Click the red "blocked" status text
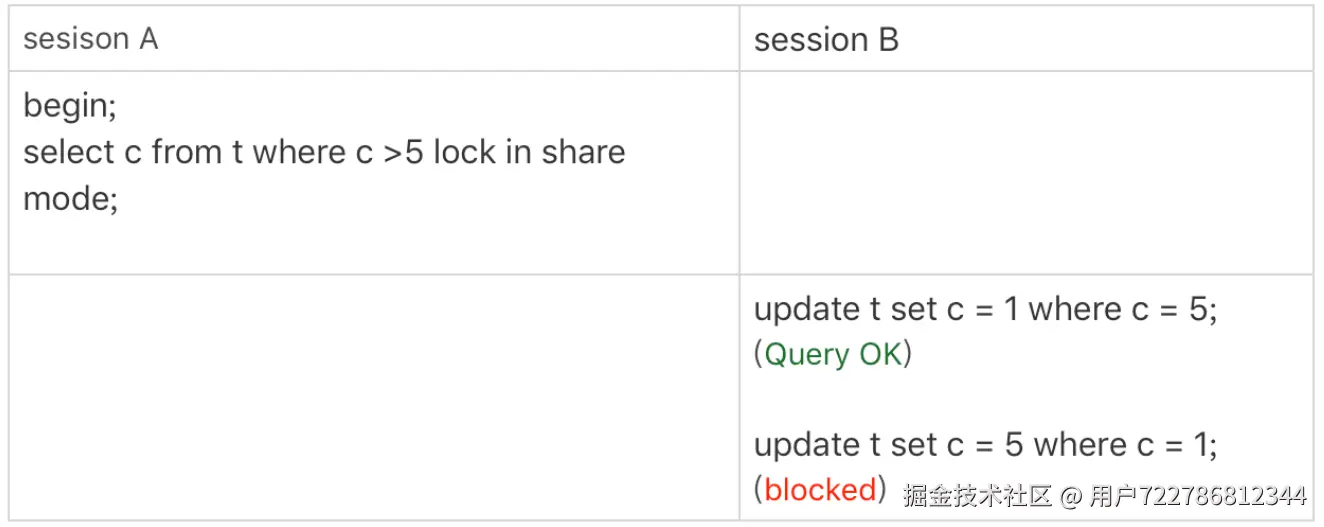Screen dimensions: 1324x527 point(820,490)
